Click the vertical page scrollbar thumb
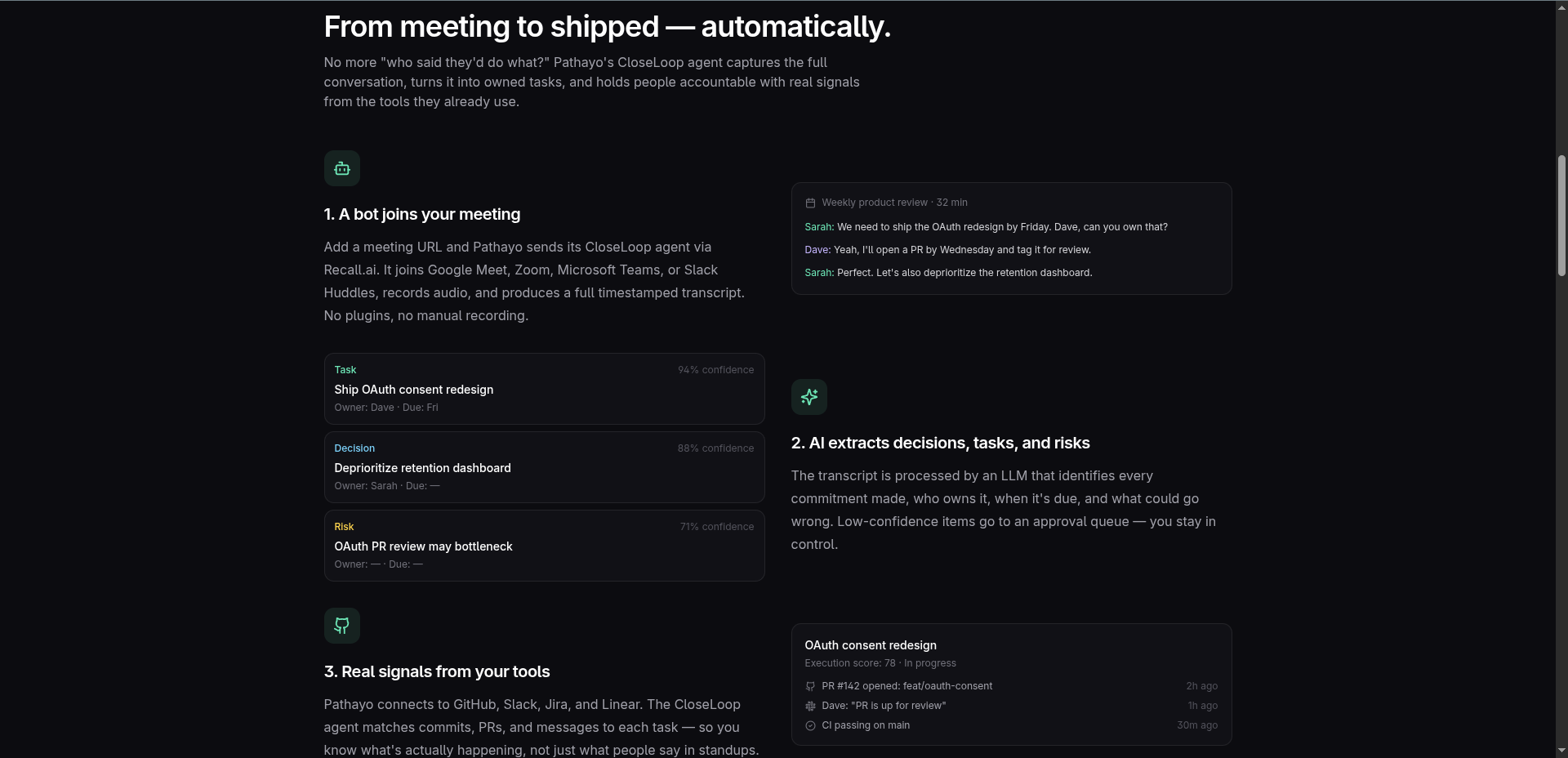Viewport: 1568px width, 758px height. [1561, 216]
